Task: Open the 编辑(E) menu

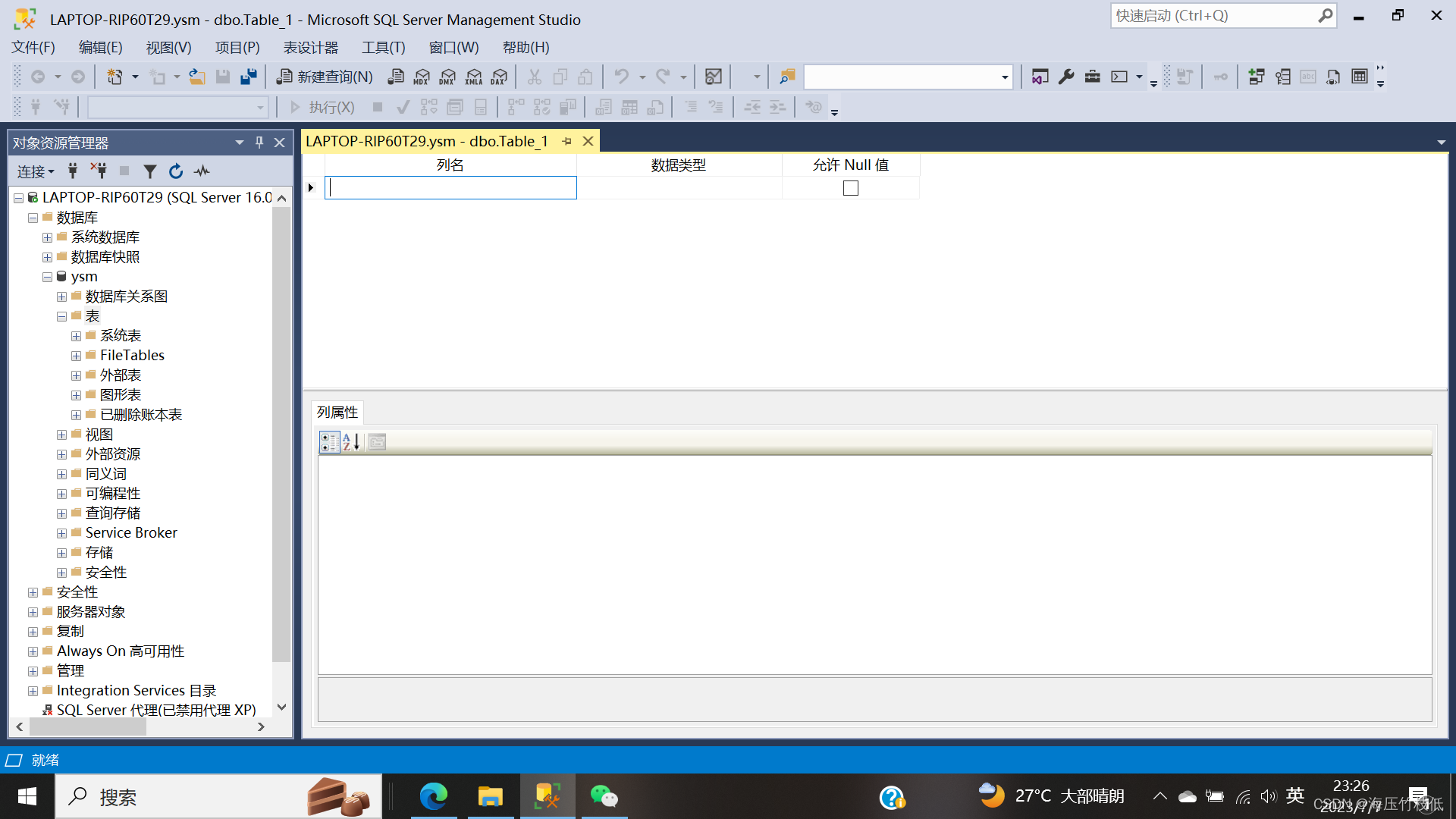Action: coord(100,47)
